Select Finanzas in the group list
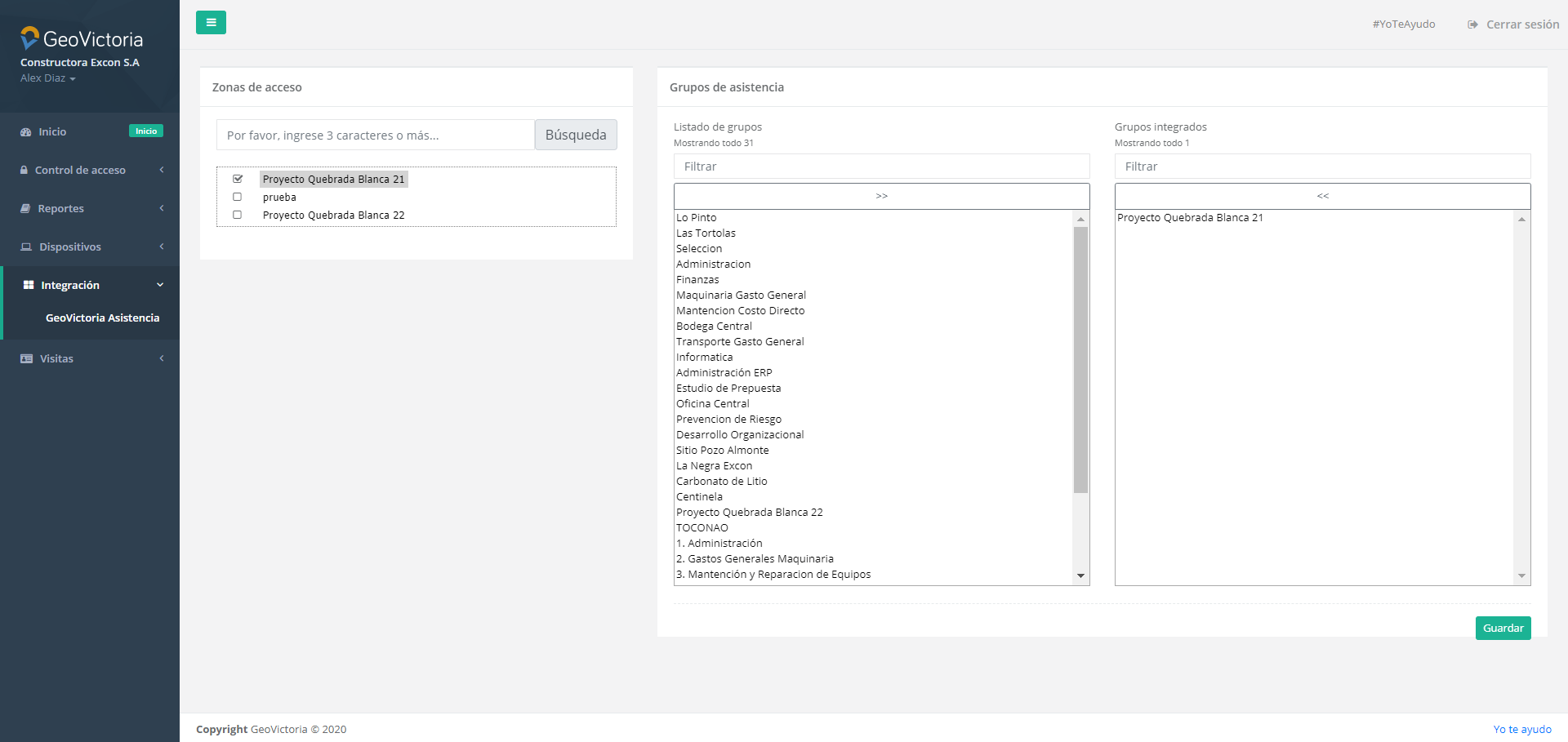The width and height of the screenshot is (1568, 742). click(x=697, y=280)
